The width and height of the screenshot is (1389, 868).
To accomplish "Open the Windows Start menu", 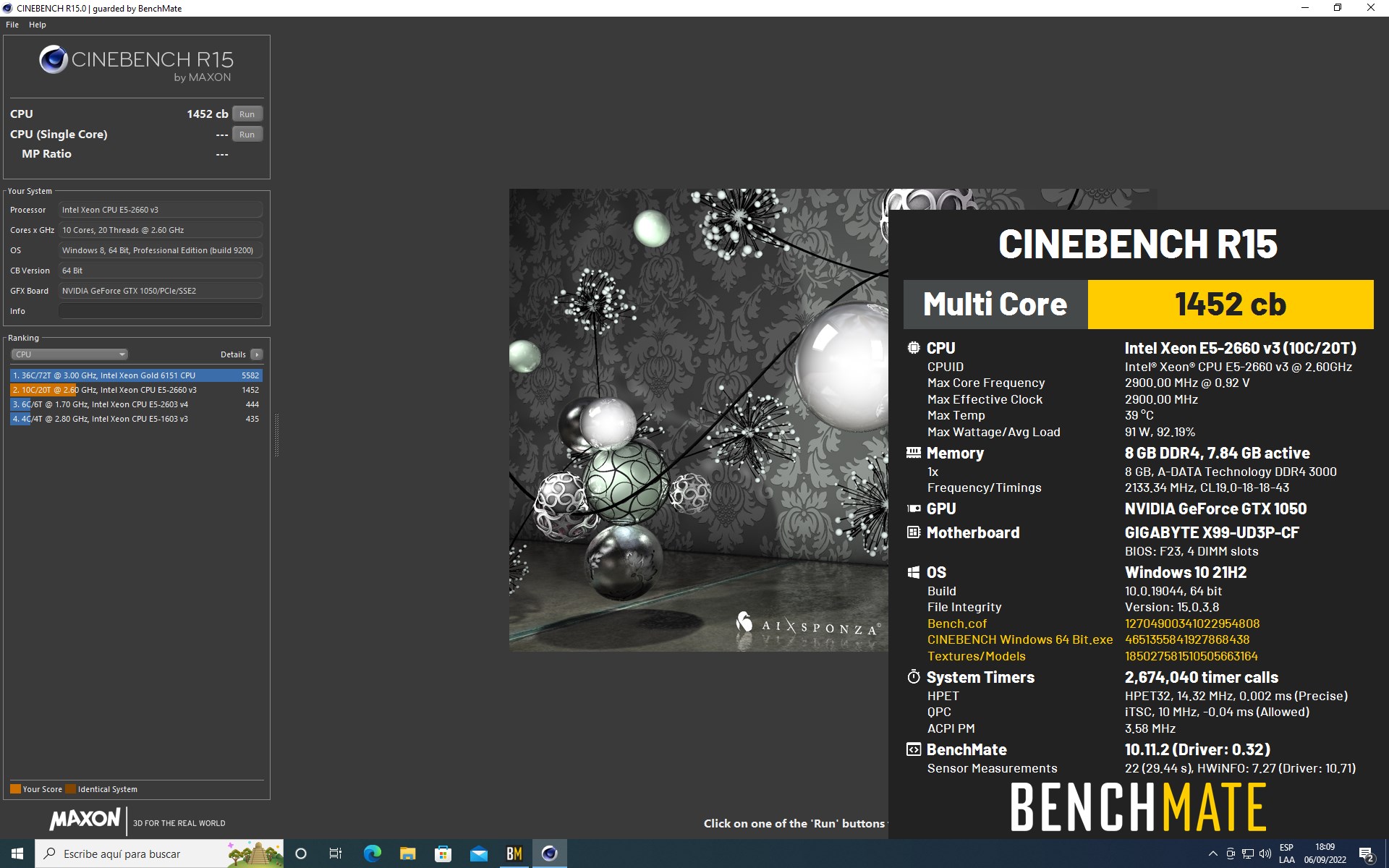I will 17,854.
